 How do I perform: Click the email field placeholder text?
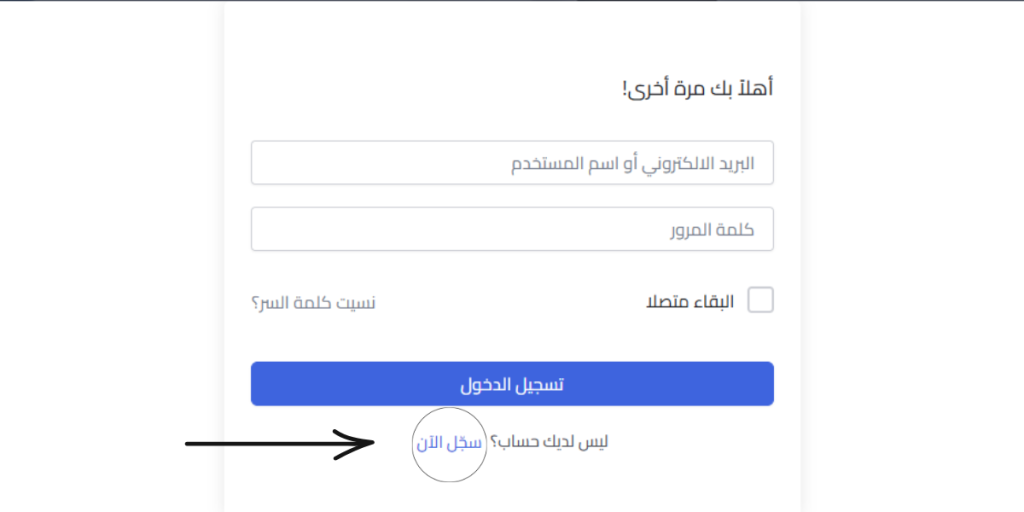[632, 163]
